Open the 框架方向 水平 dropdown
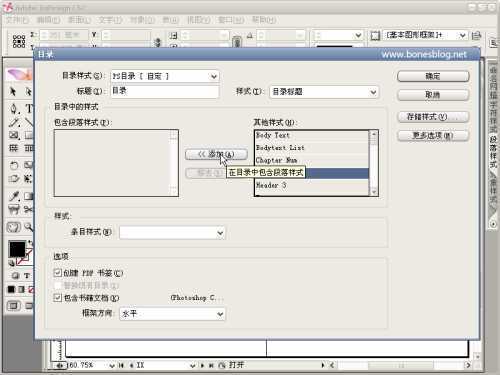The width and height of the screenshot is (500, 375). click(172, 314)
